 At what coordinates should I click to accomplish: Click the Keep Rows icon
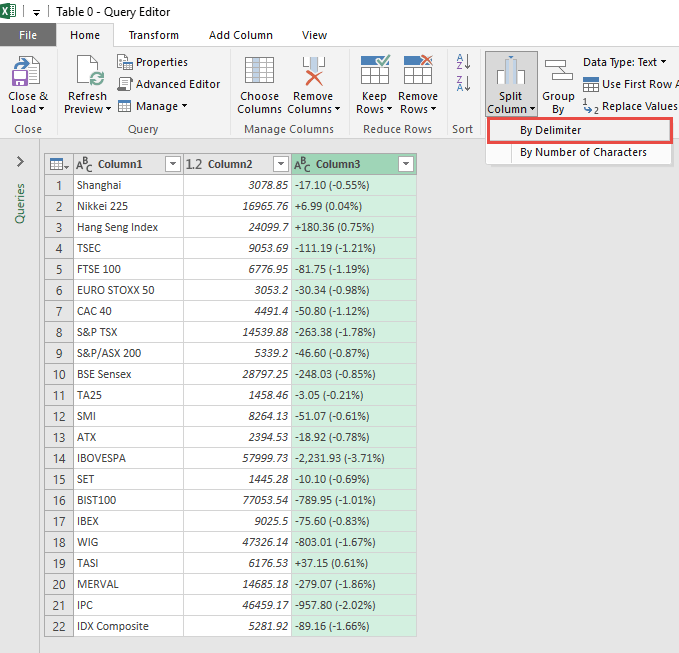375,69
